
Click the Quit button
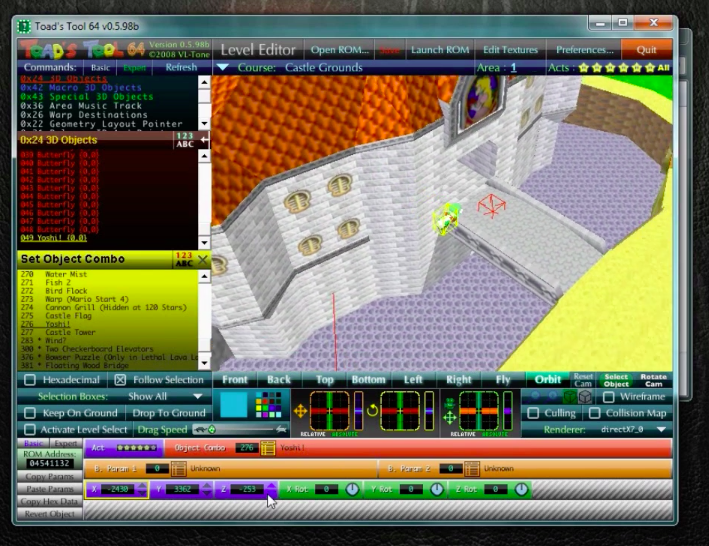point(647,50)
